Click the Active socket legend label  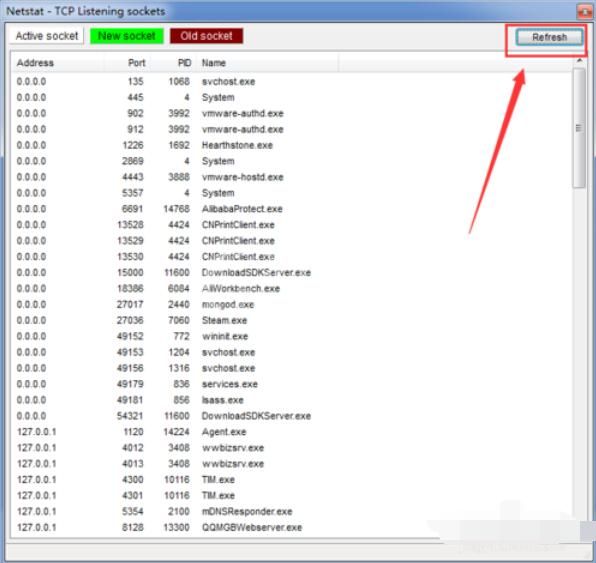tap(47, 36)
